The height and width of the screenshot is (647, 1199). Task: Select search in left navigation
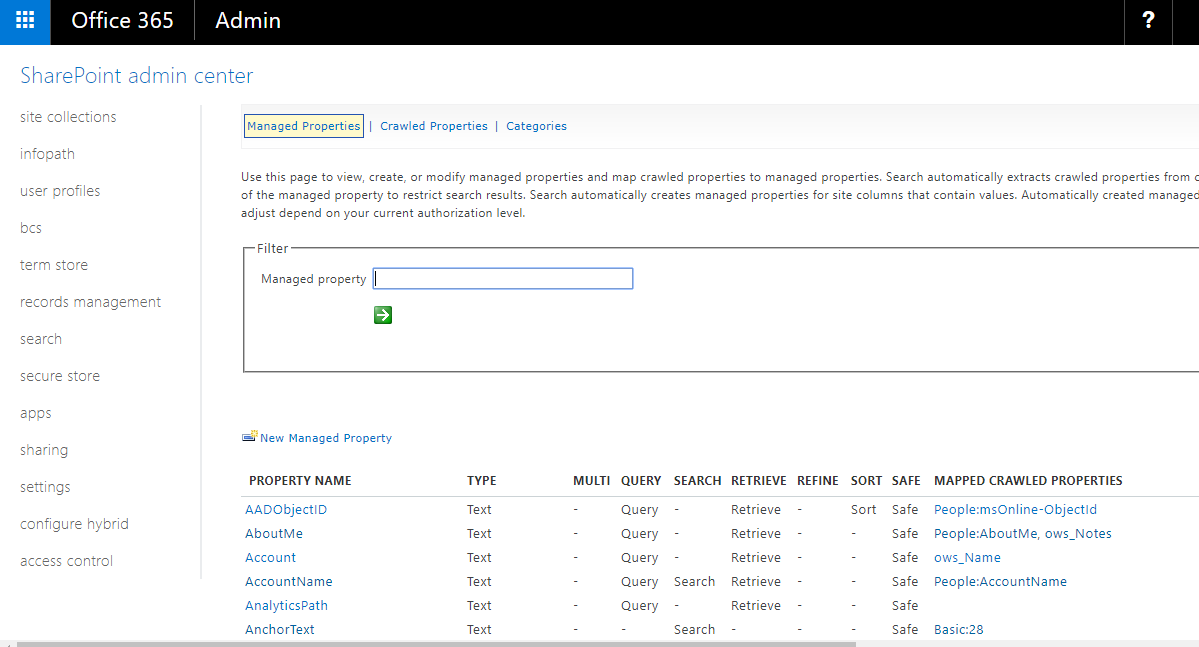[41, 339]
